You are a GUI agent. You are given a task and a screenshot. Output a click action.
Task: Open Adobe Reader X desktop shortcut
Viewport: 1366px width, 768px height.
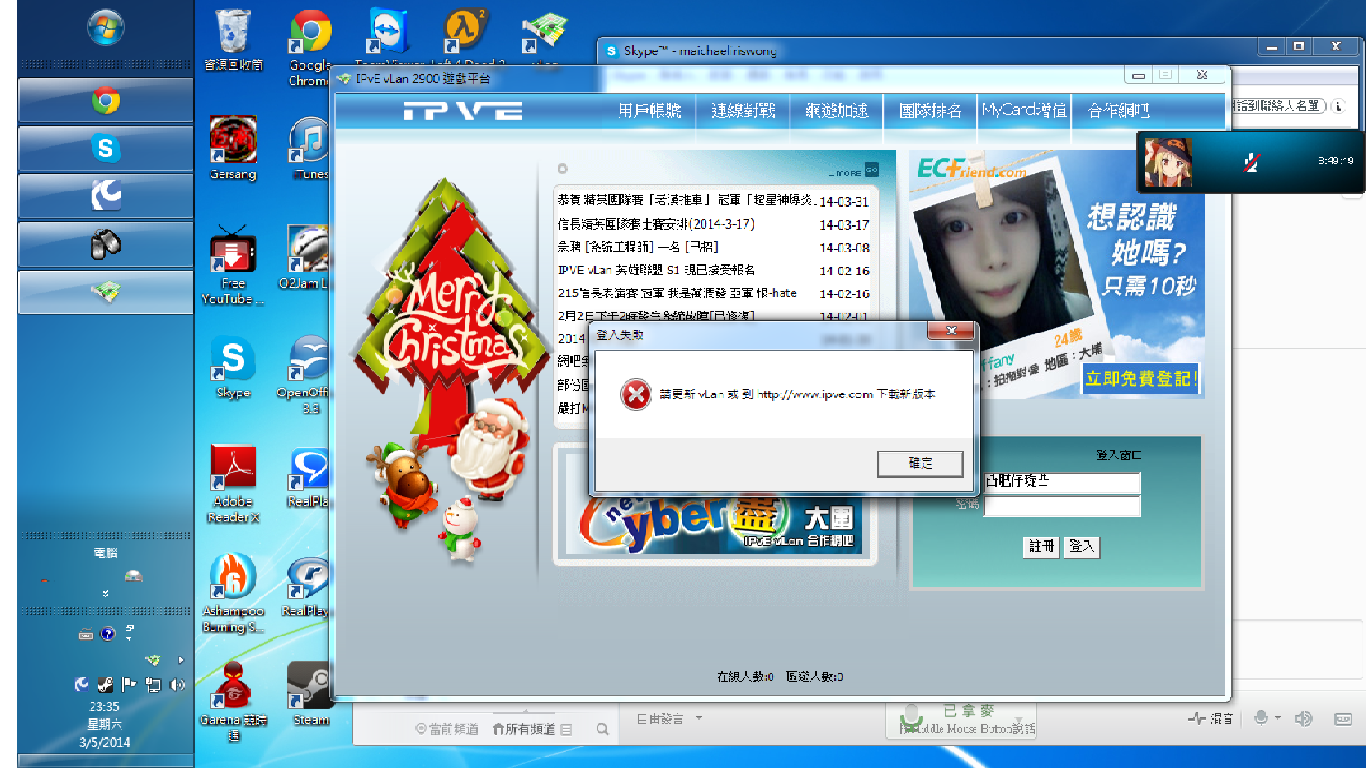point(233,484)
